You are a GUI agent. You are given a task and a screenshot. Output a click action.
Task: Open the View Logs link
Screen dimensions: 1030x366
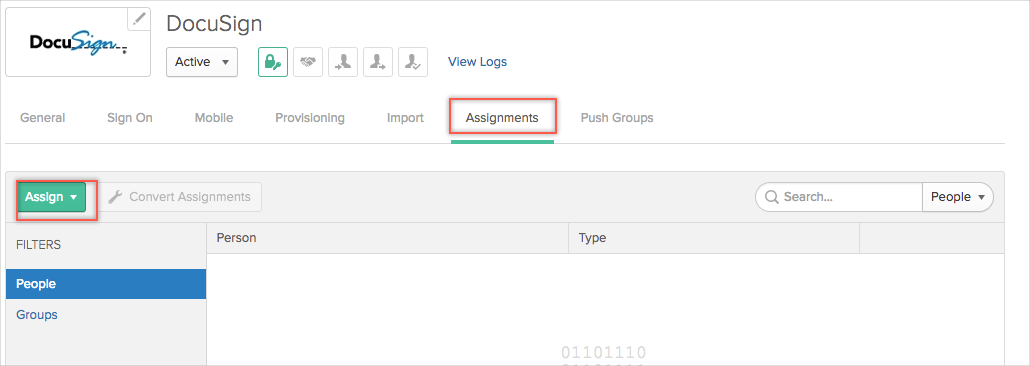click(x=478, y=62)
